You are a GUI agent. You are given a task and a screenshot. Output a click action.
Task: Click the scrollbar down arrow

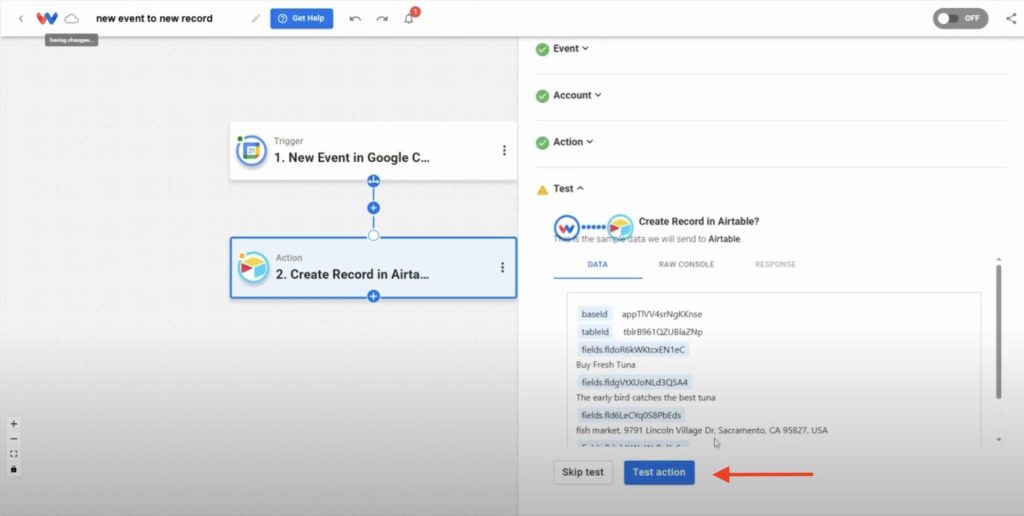(x=999, y=440)
